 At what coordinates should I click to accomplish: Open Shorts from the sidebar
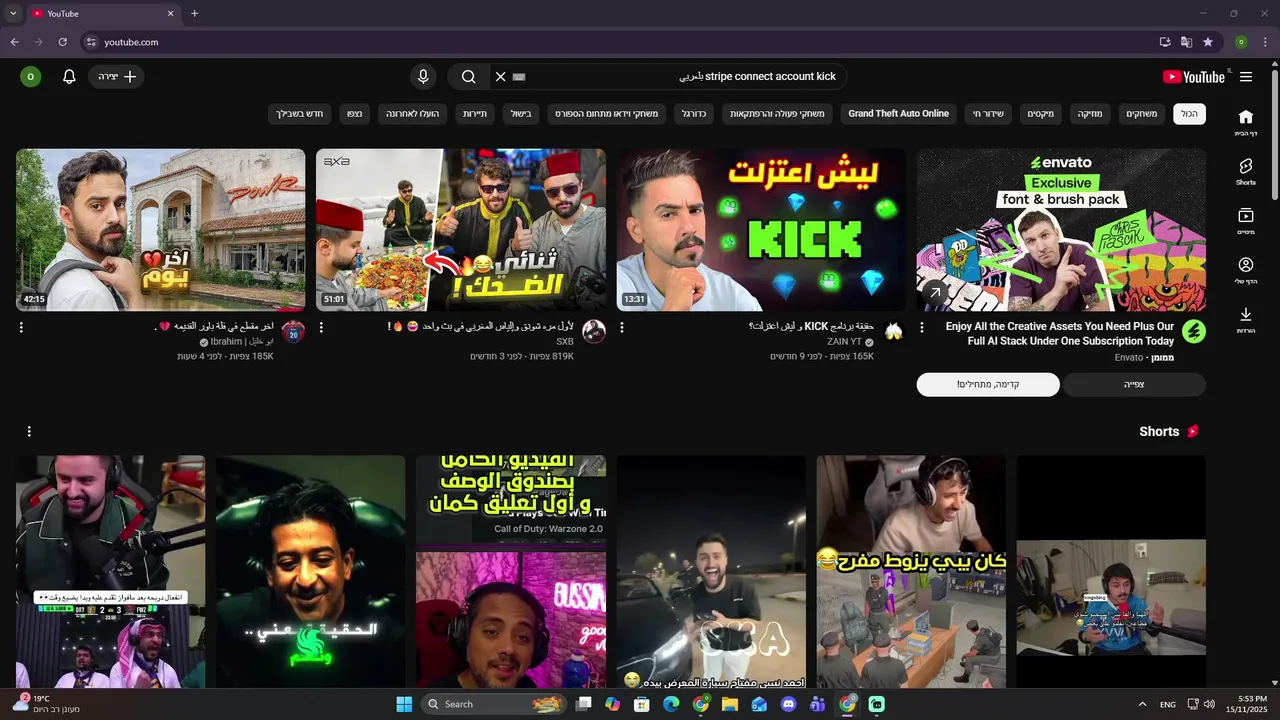[x=1246, y=172]
